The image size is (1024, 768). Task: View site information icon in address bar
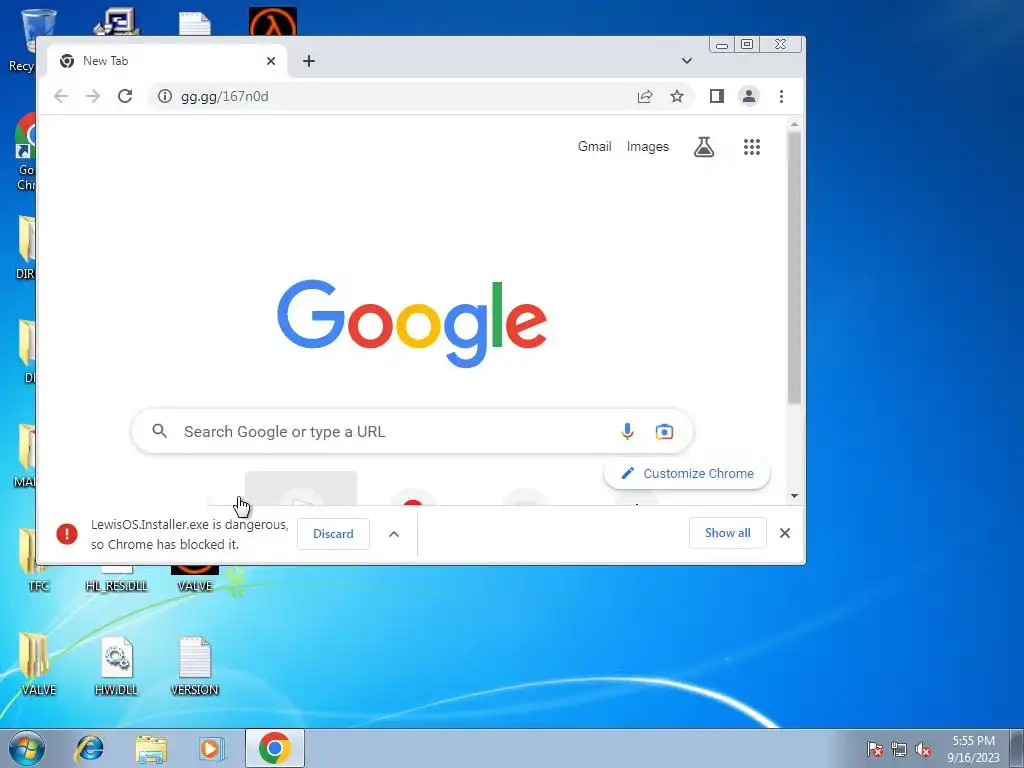click(x=165, y=97)
